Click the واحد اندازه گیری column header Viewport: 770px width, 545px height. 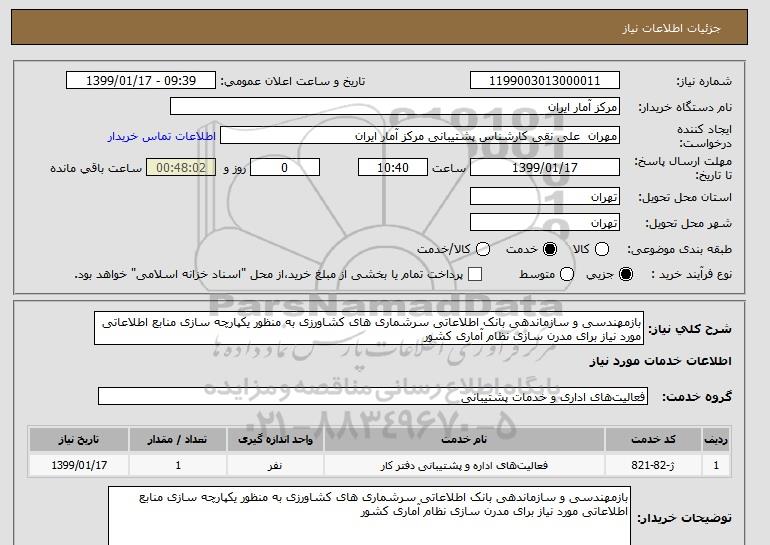(275, 439)
